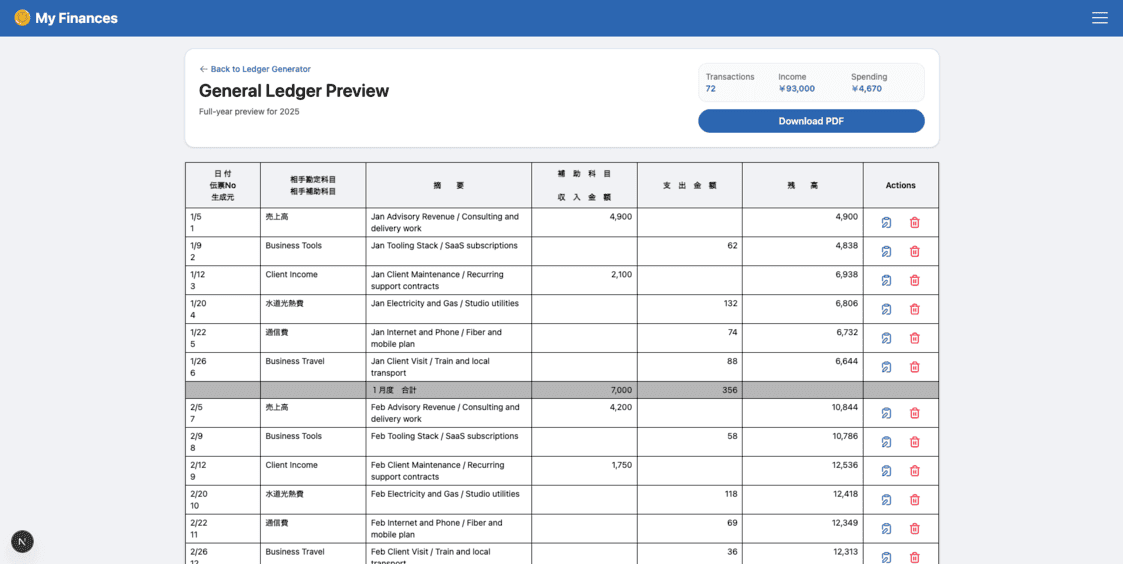Click the My Finances coin logo
The width and height of the screenshot is (1123, 564).
point(22,18)
